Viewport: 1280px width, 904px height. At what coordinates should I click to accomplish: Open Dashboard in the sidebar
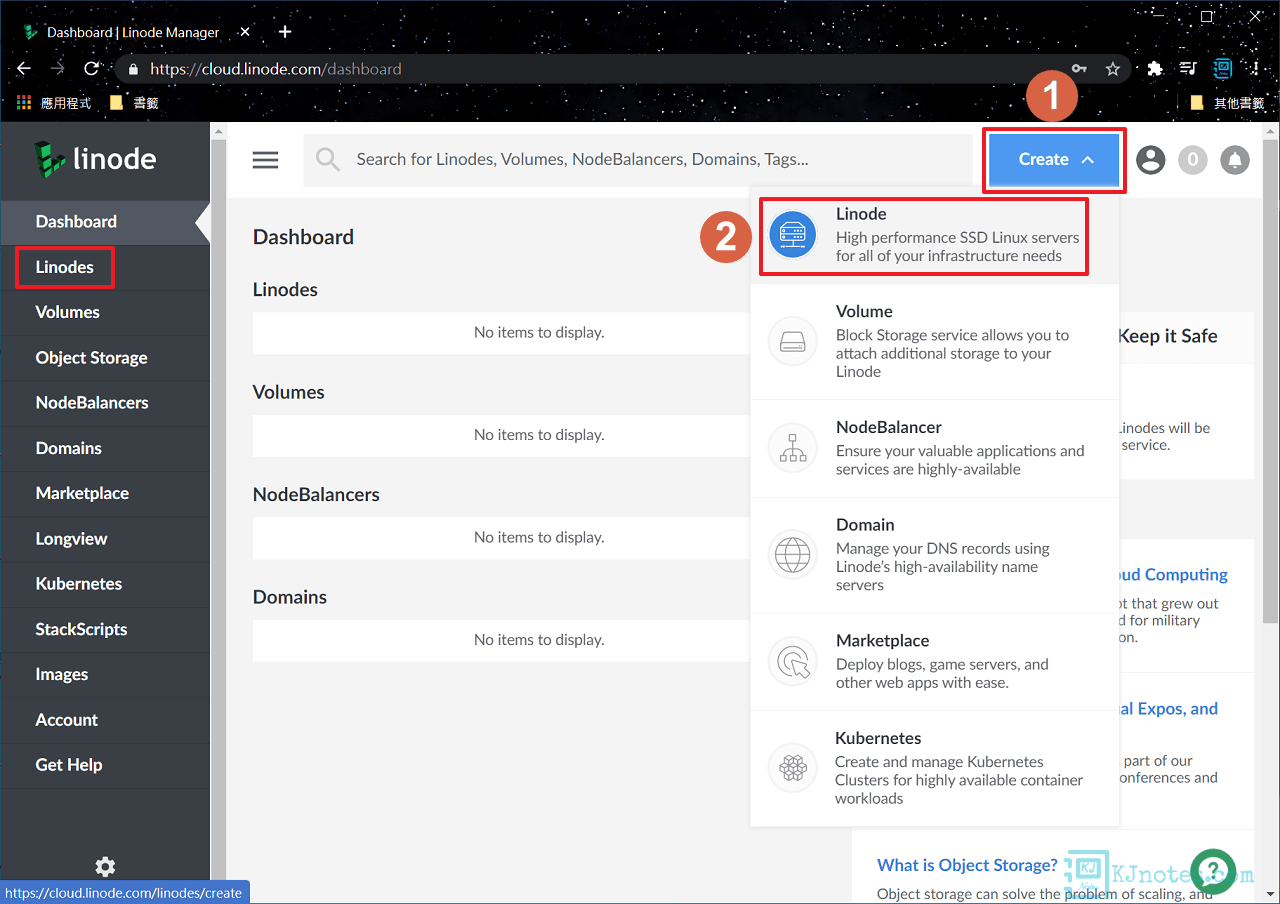[x=105, y=222]
